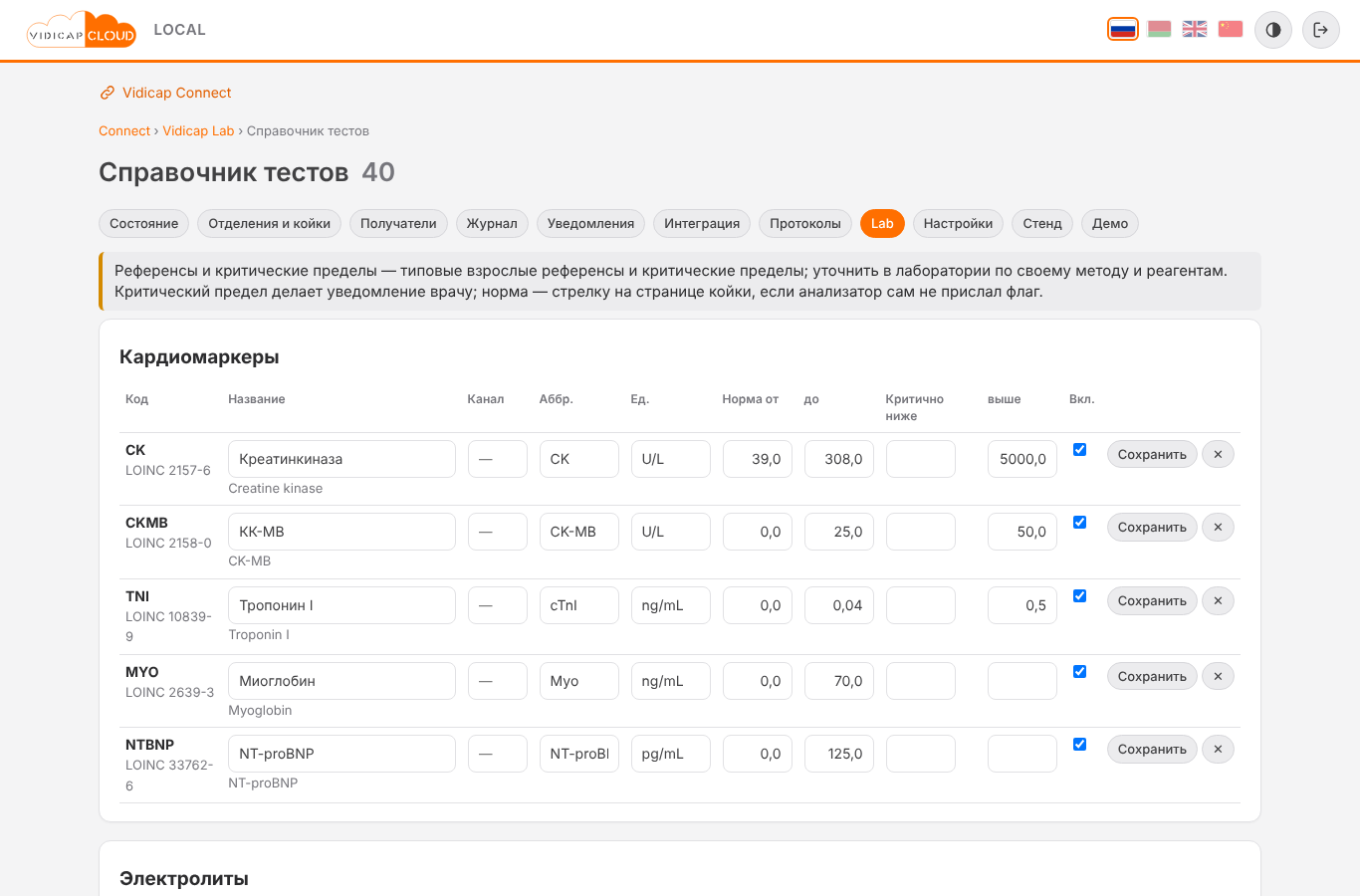Save the NTBNP row

pos(1152,749)
